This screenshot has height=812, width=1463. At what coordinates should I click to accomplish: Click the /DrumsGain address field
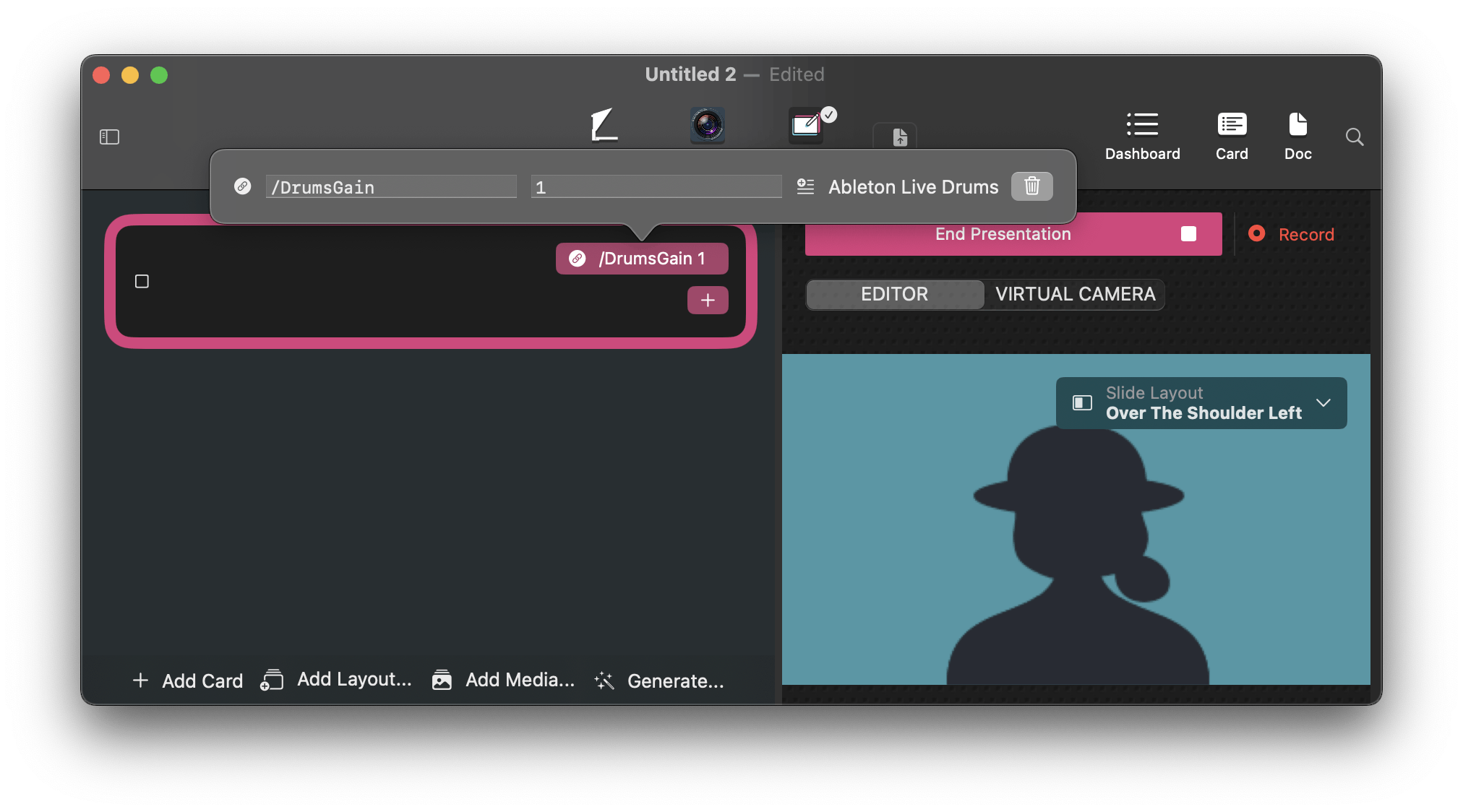tap(391, 187)
